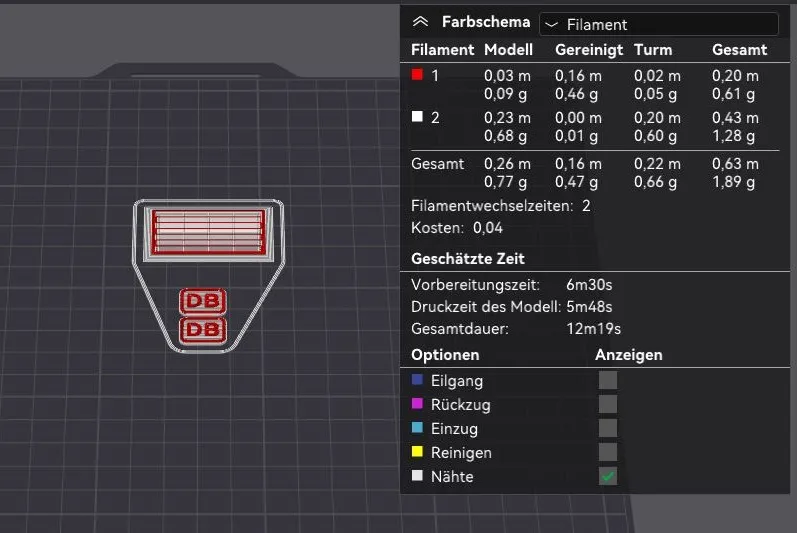Click the 'Turm' column header
Image resolution: width=797 pixels, height=533 pixels.
[653, 50]
